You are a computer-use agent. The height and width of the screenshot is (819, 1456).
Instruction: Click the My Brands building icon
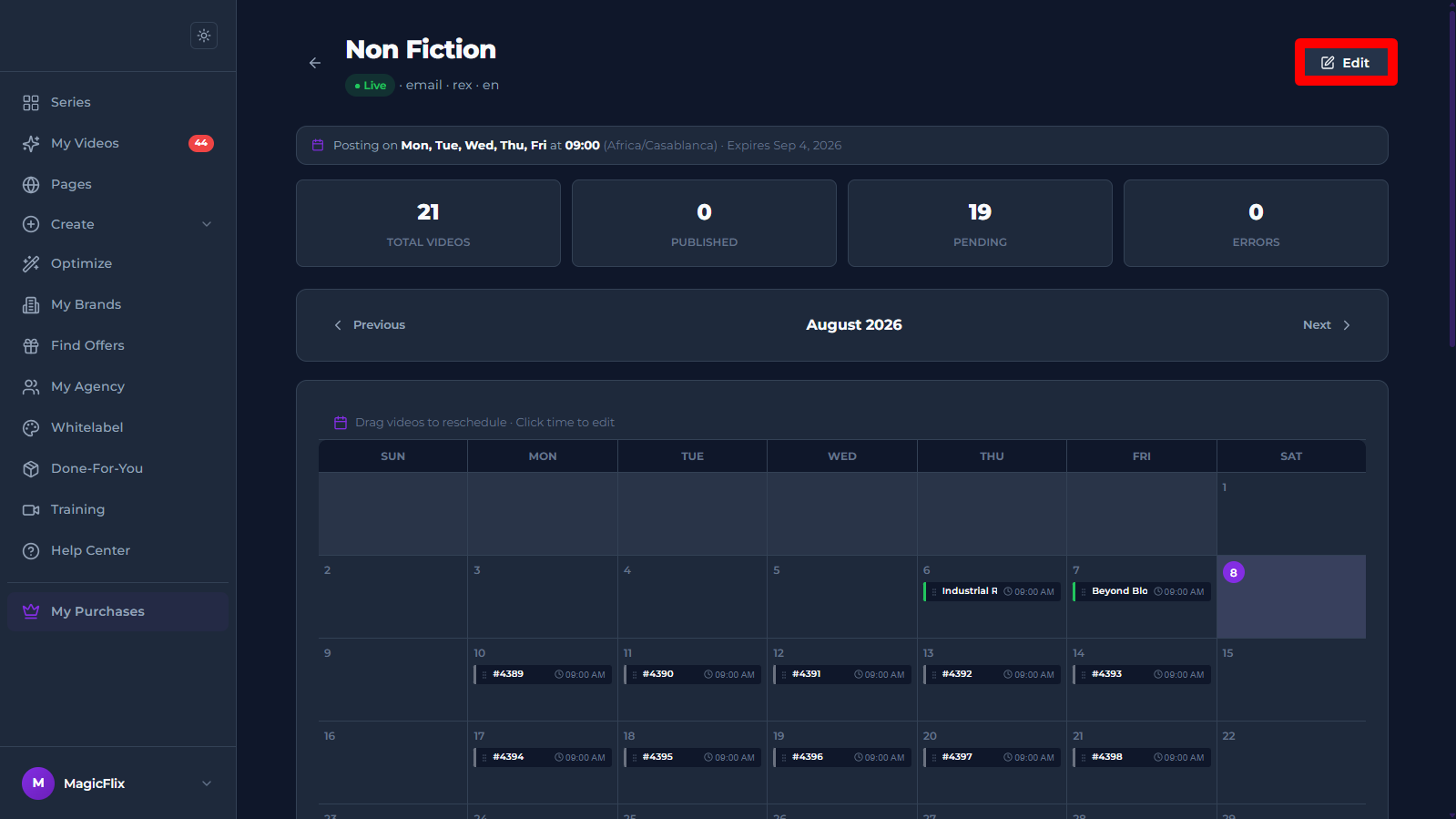(x=31, y=305)
